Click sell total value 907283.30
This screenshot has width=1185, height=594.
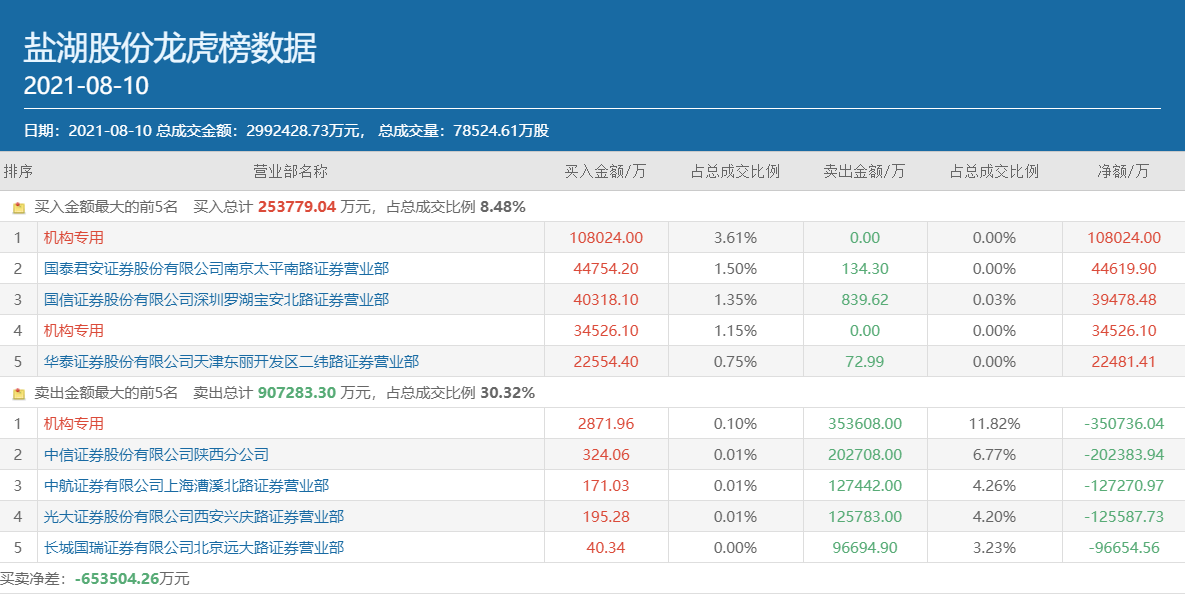coord(297,392)
